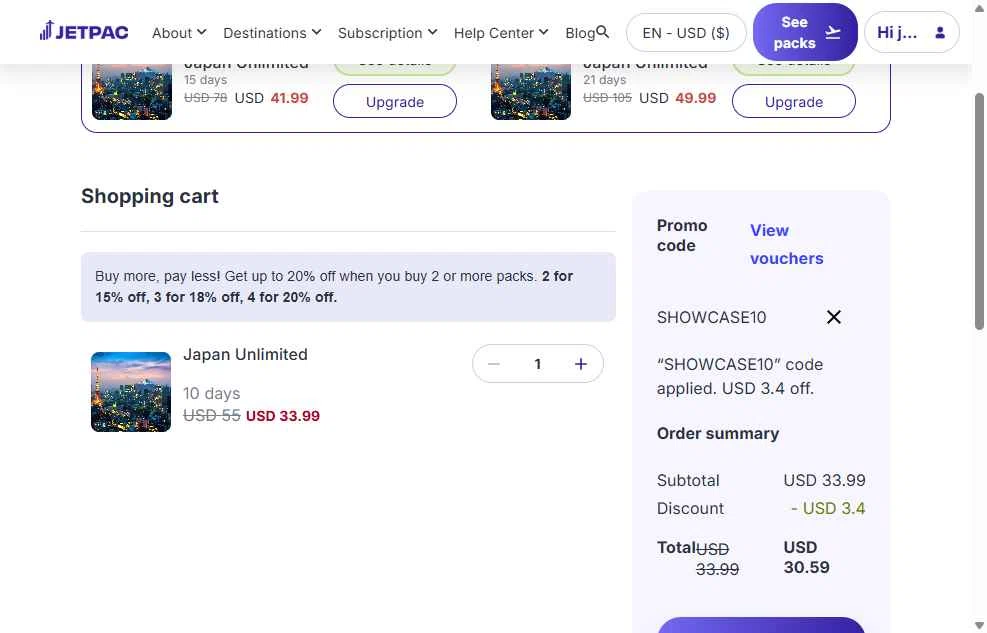987x633 pixels.
Task: Click the USD 41.99 price
Action: coord(271,98)
